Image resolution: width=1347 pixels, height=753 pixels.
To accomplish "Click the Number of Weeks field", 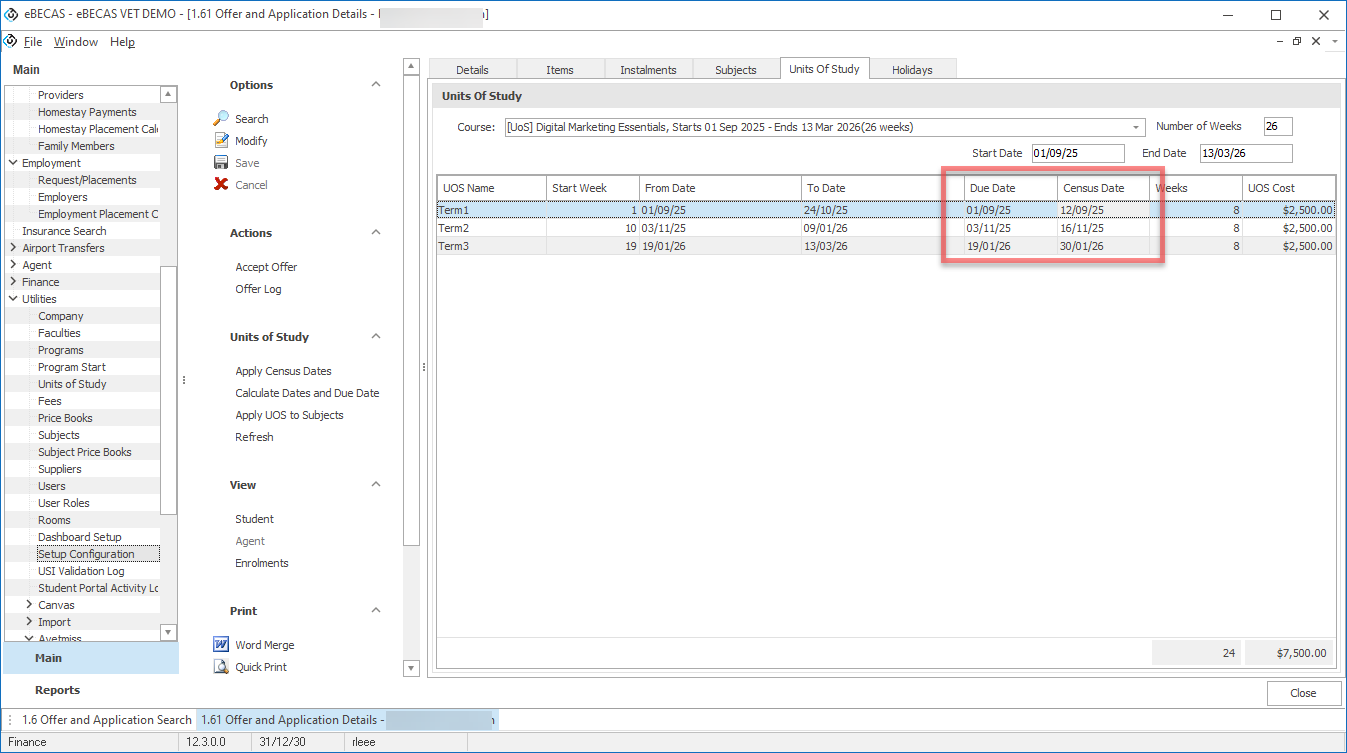I will click(1277, 127).
